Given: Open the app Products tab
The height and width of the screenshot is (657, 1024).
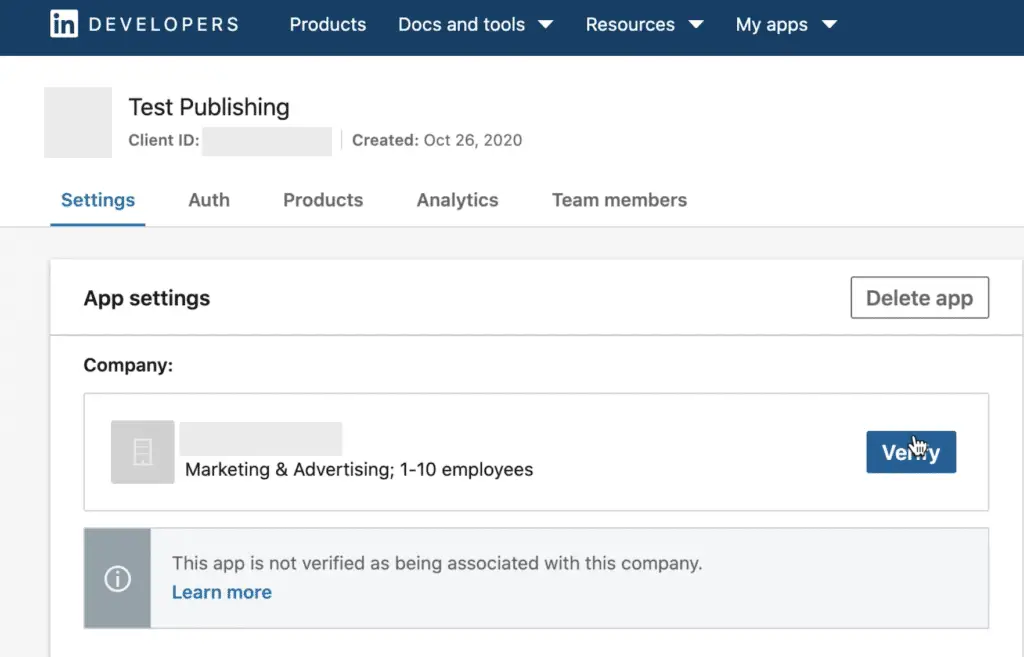Looking at the screenshot, I should click(323, 200).
